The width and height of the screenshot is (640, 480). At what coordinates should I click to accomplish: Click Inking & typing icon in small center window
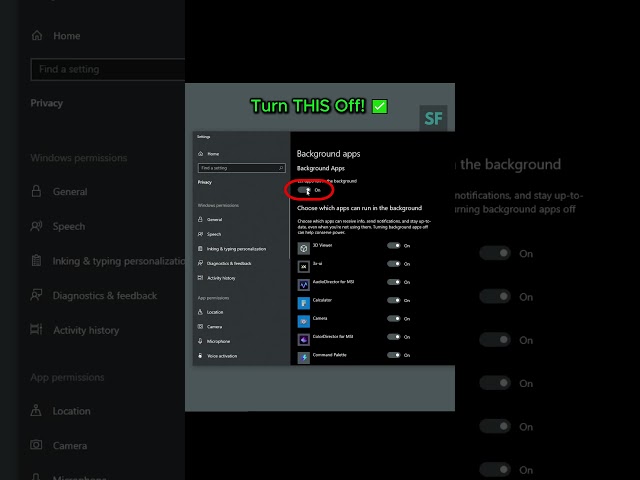click(200, 249)
